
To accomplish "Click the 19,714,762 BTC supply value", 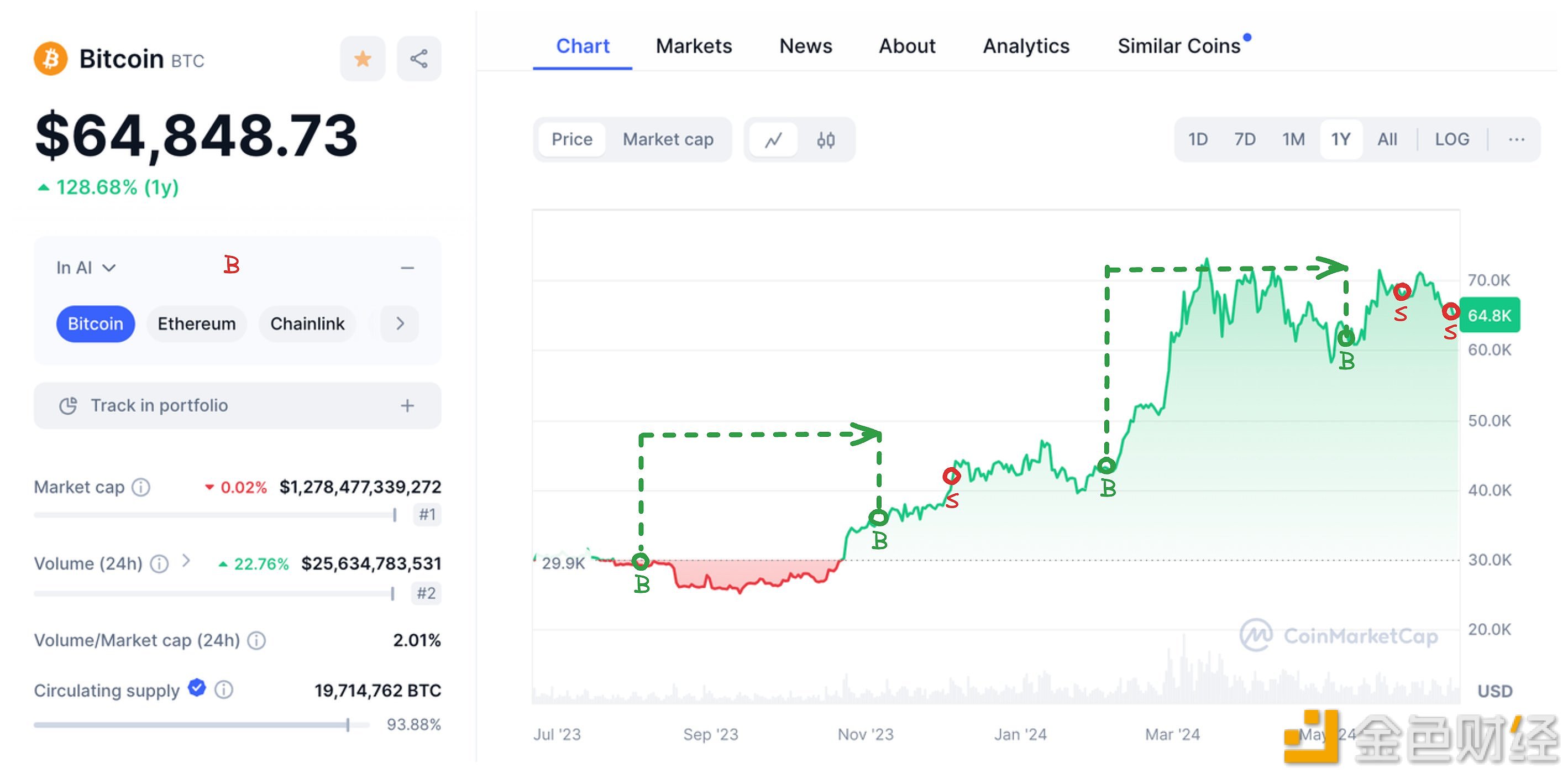I will coord(377,690).
